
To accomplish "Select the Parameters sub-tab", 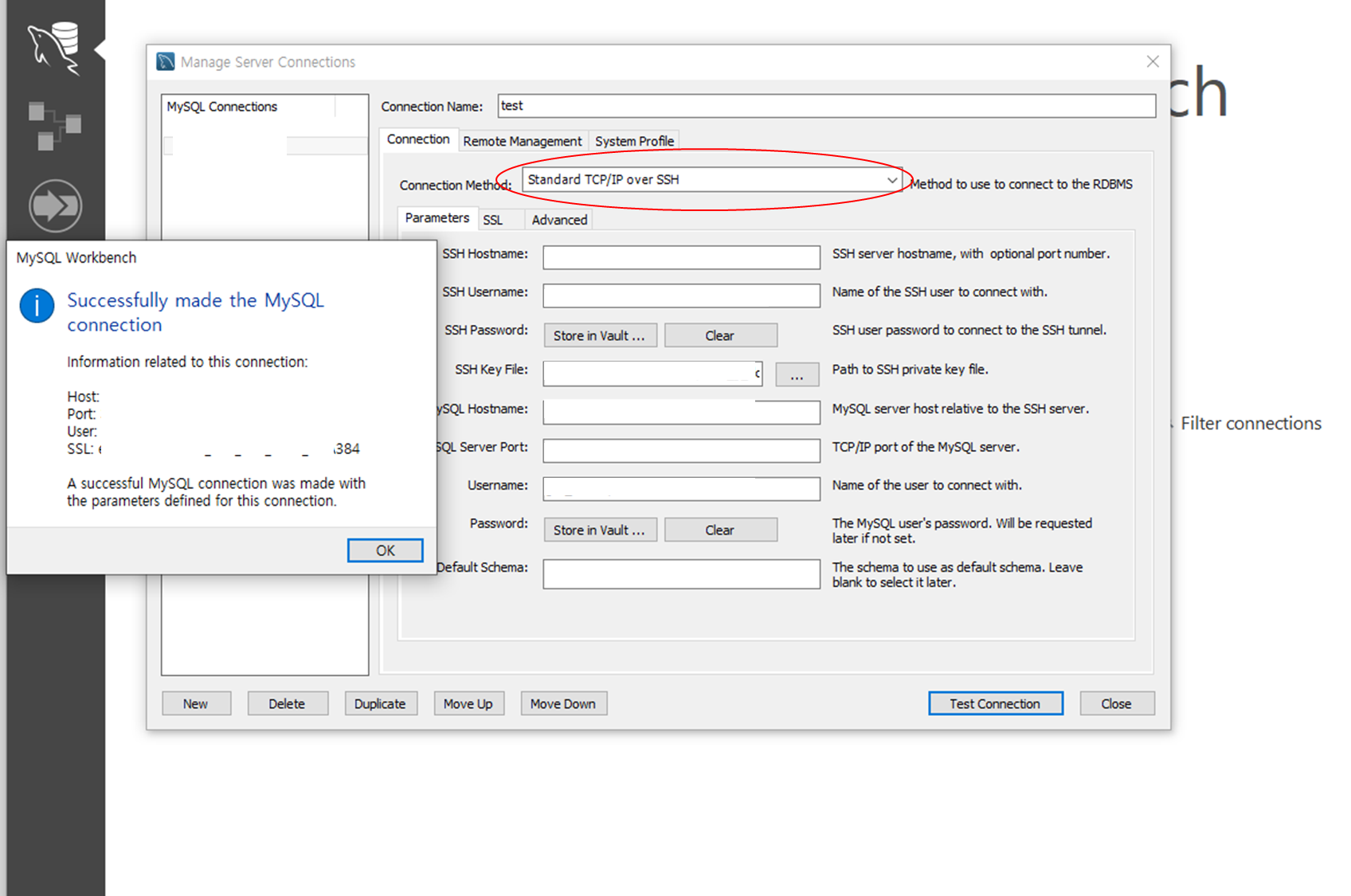I will click(437, 218).
